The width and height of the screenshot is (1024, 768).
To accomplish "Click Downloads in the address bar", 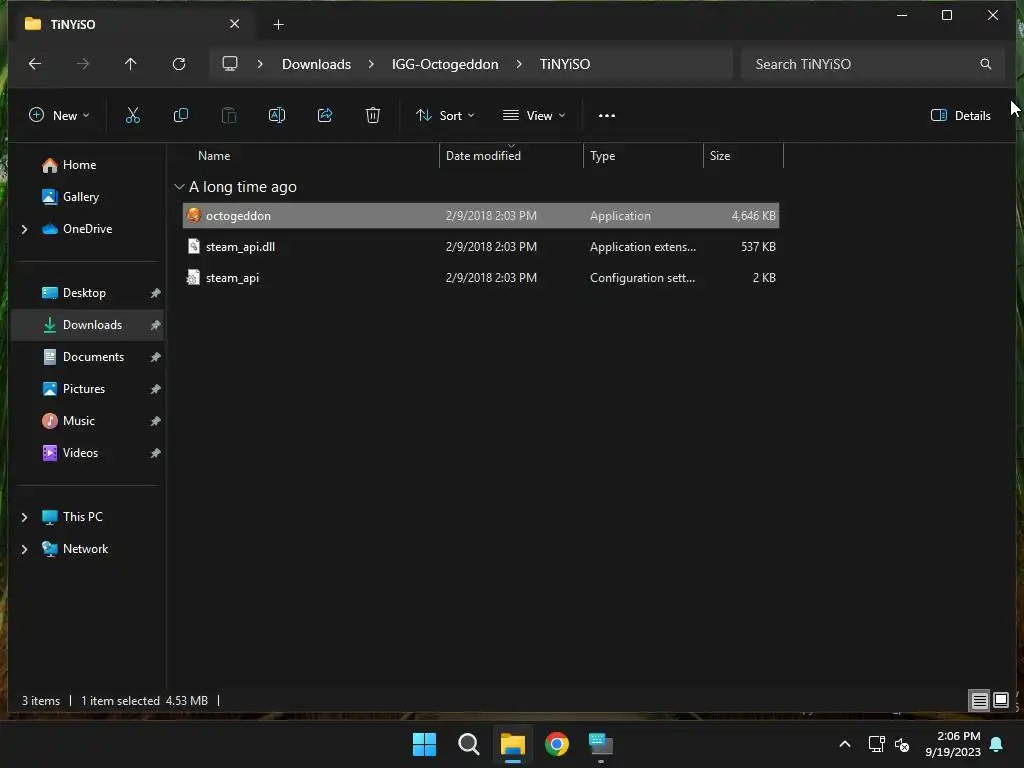I will pyautogui.click(x=316, y=64).
